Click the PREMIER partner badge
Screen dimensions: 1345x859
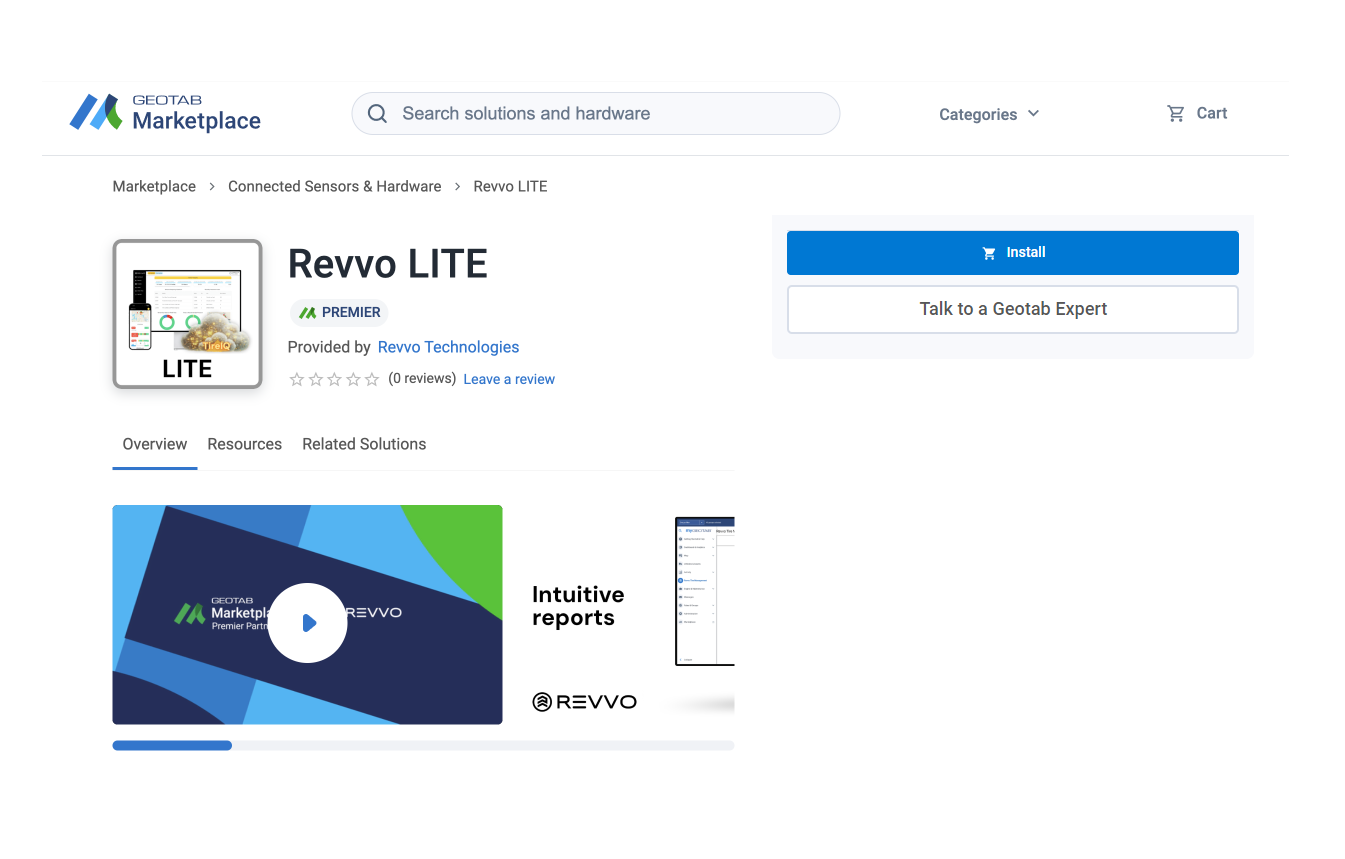[x=339, y=313]
